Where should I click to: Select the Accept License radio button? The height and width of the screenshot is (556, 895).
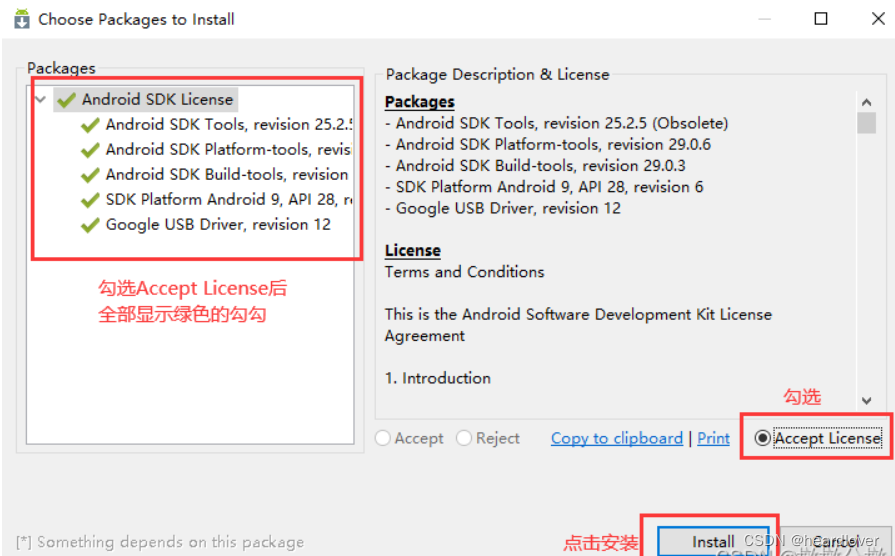(762, 438)
